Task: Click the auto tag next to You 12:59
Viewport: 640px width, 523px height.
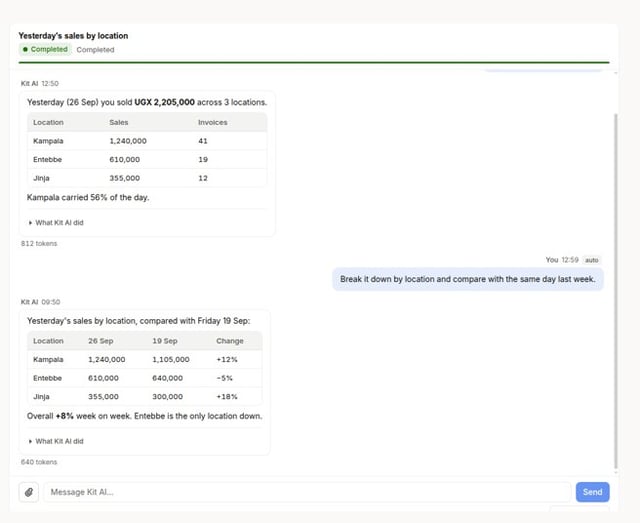Action: [x=591, y=260]
